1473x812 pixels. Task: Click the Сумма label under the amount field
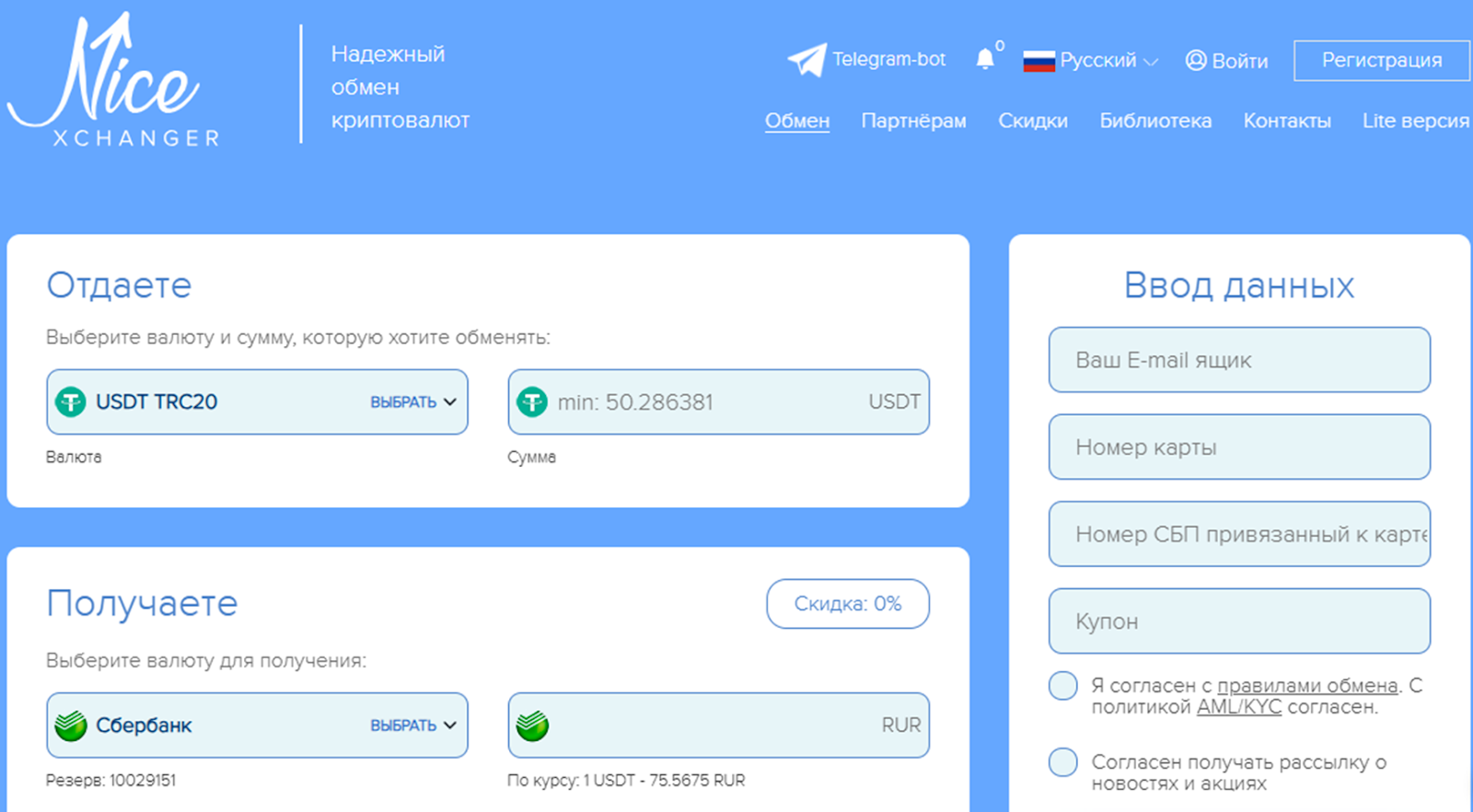click(x=531, y=458)
